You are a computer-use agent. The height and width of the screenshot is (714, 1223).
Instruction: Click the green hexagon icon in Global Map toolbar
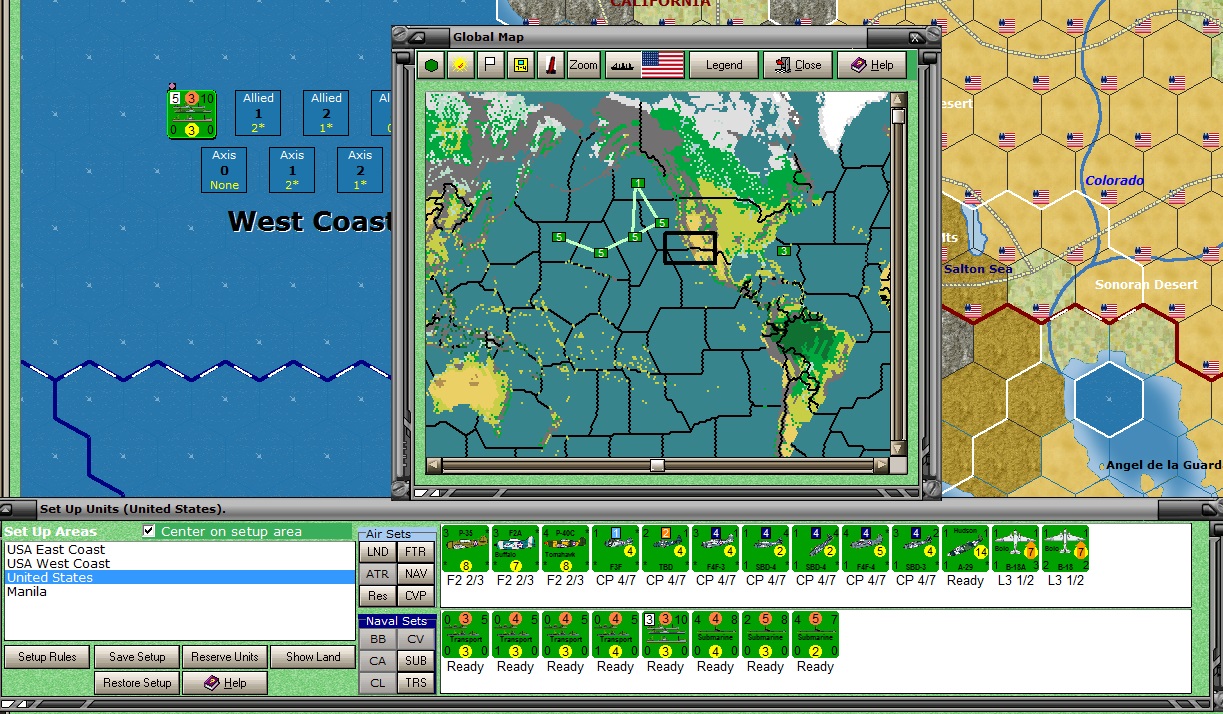click(x=431, y=65)
